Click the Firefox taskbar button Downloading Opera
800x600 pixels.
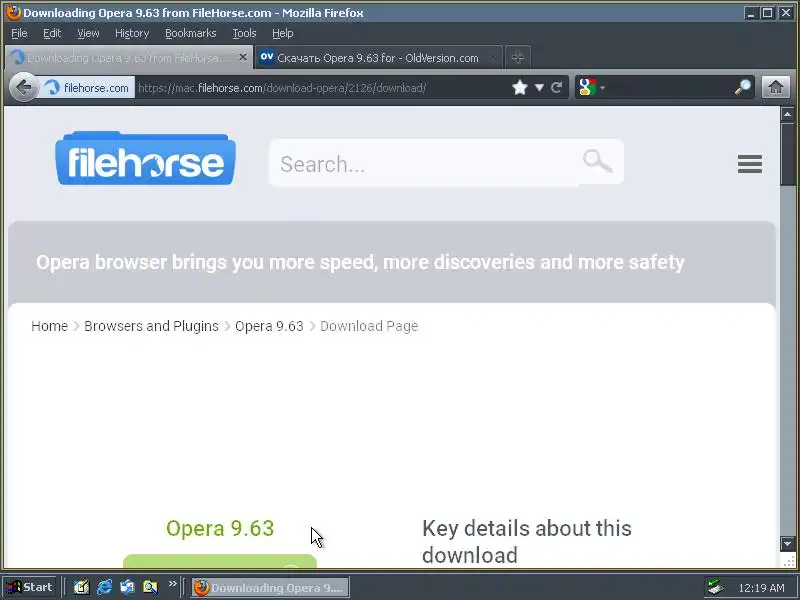tap(270, 588)
